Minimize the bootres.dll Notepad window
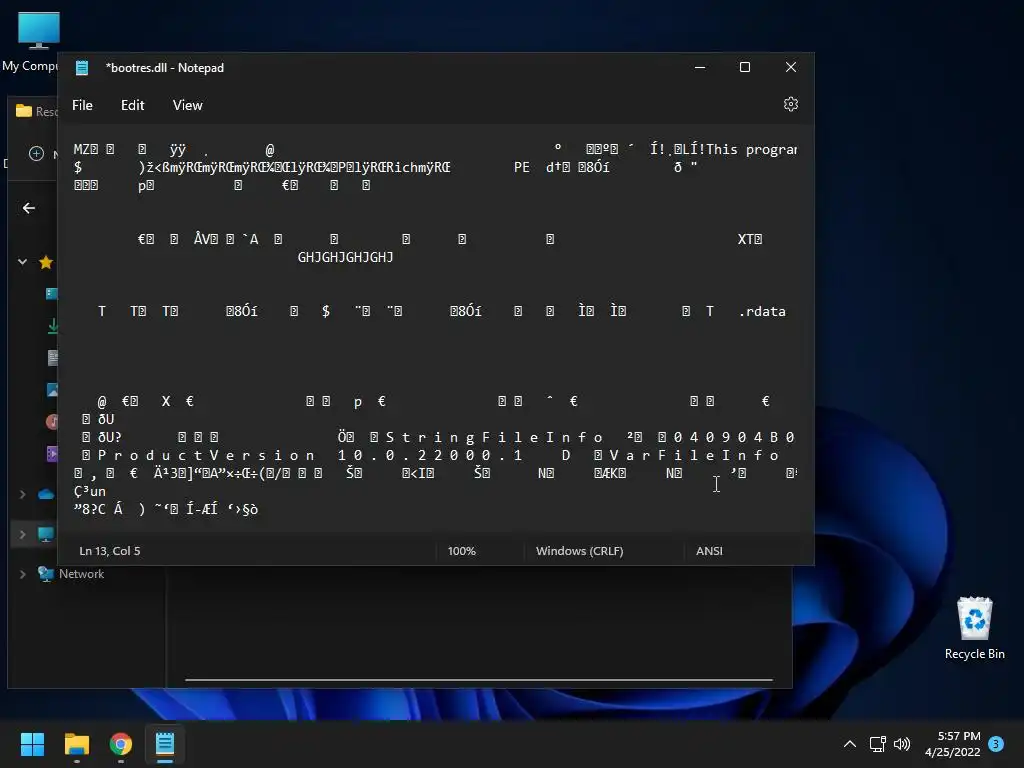Viewport: 1024px width, 768px height. coord(700,67)
